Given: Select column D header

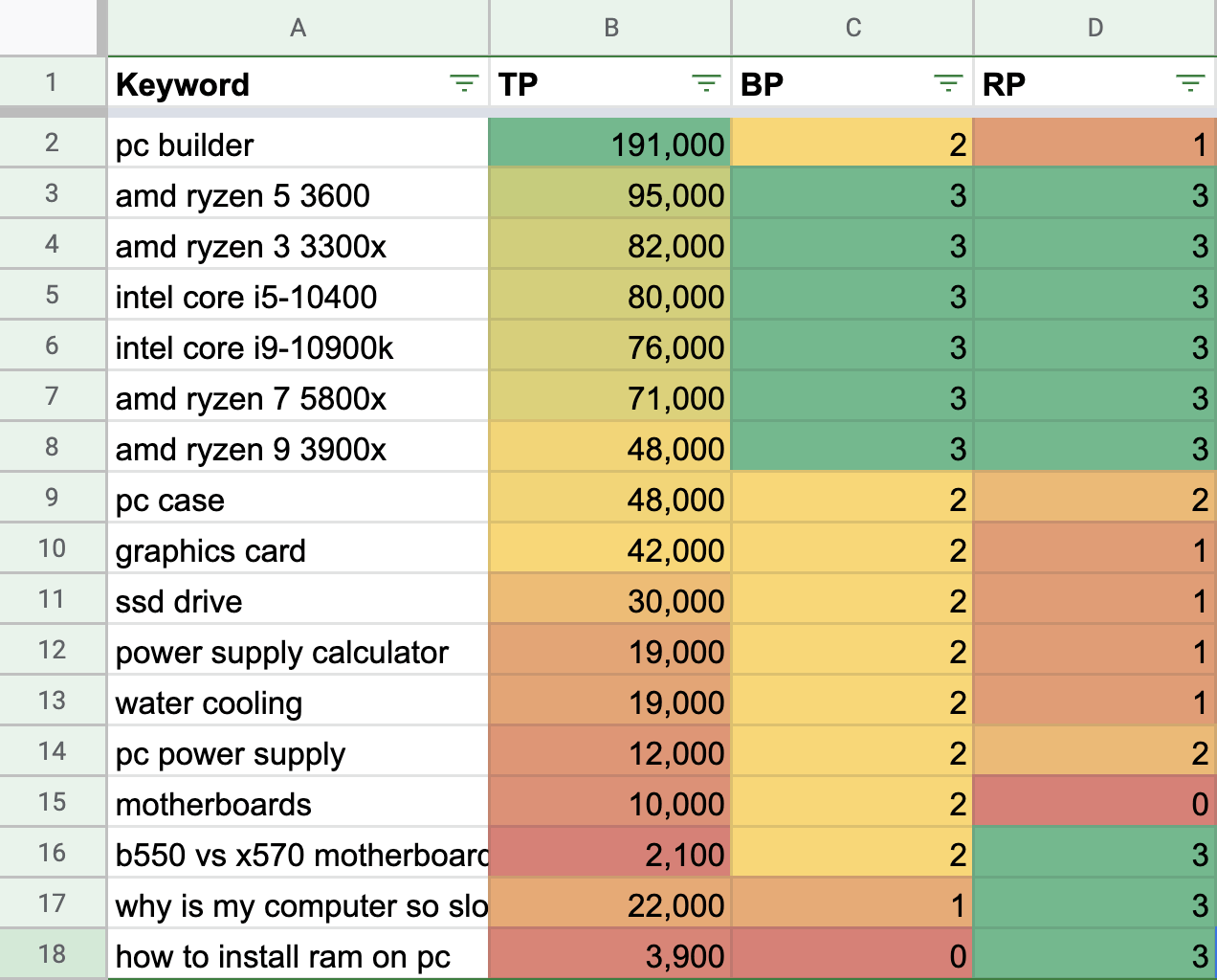Looking at the screenshot, I should point(1094,28).
